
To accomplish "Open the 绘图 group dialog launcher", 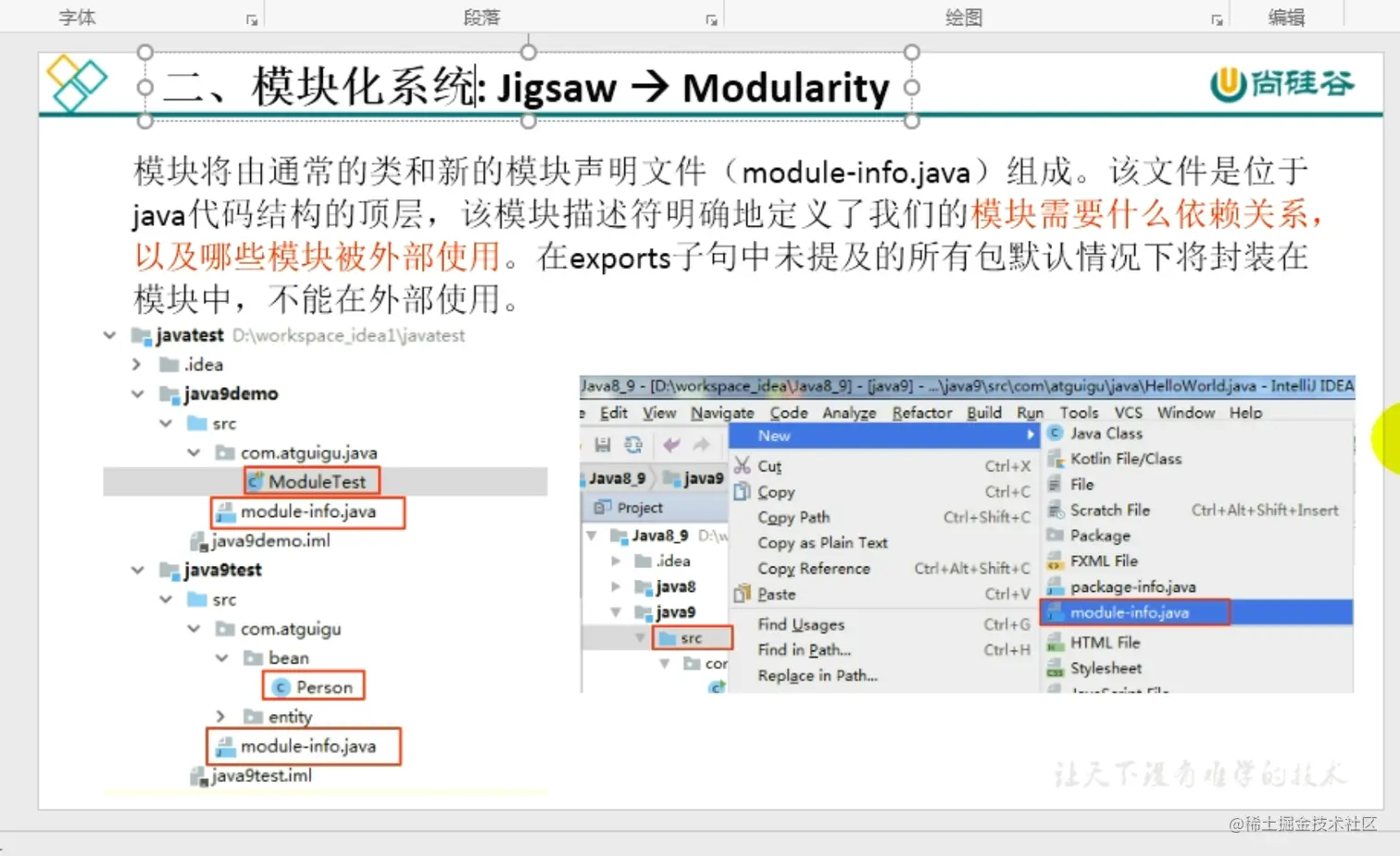I will [x=1217, y=19].
